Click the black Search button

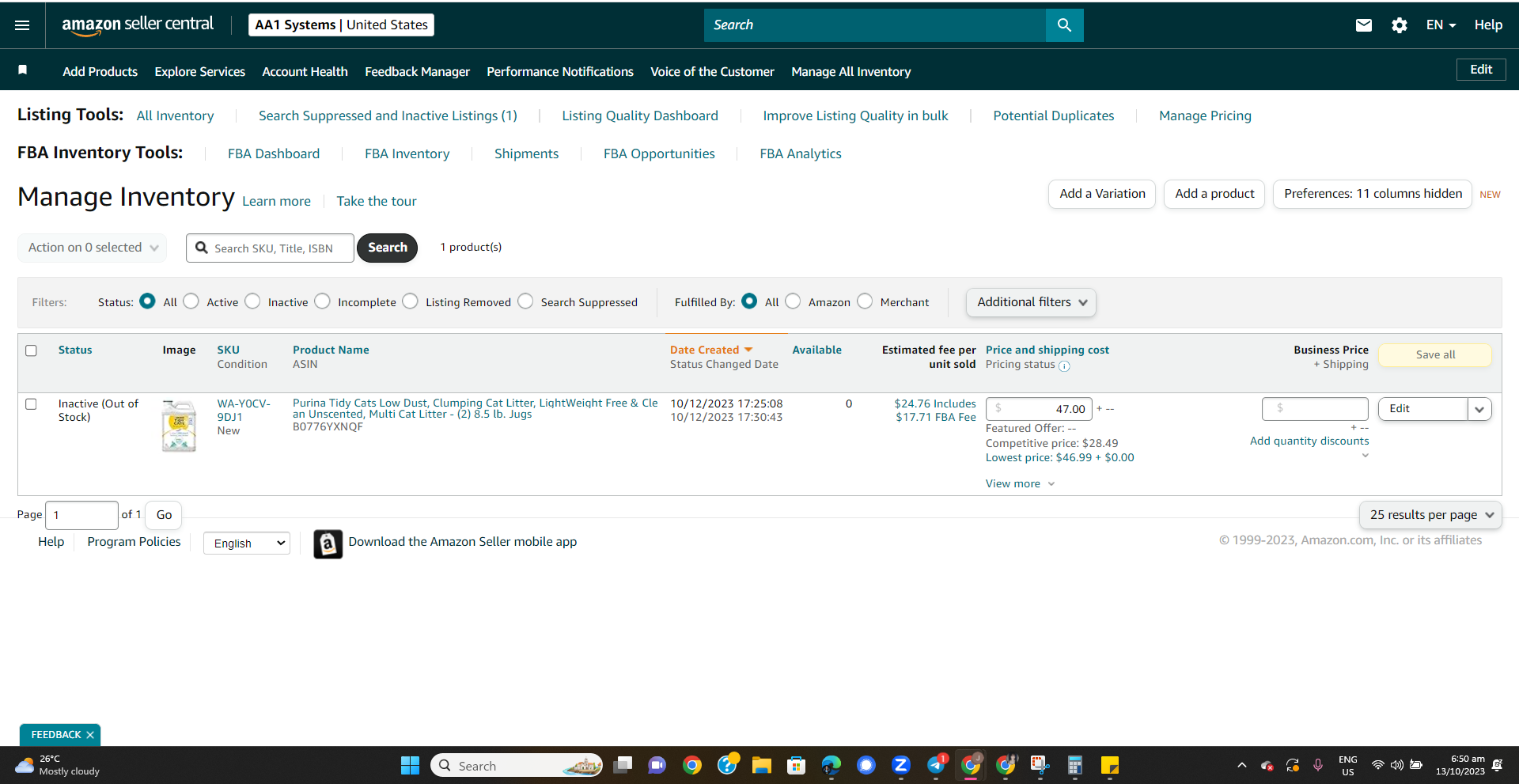(388, 248)
